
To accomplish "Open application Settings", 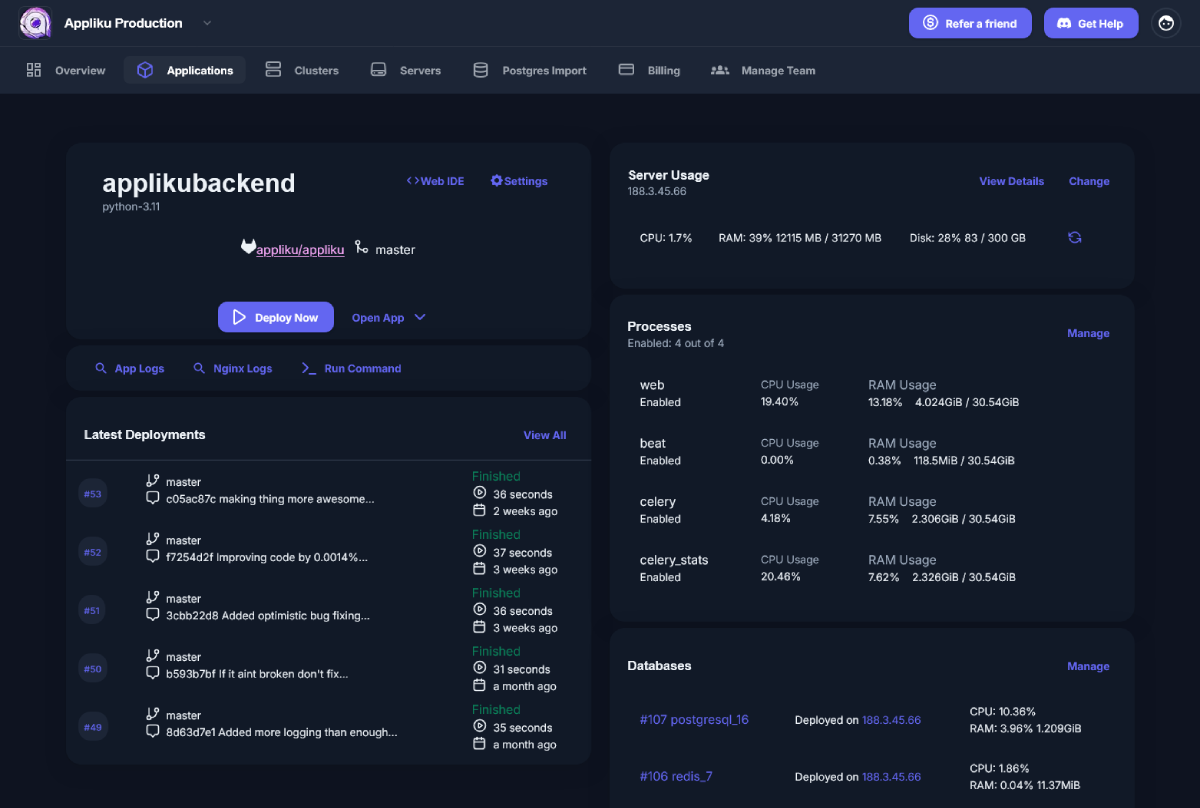I will tap(519, 181).
